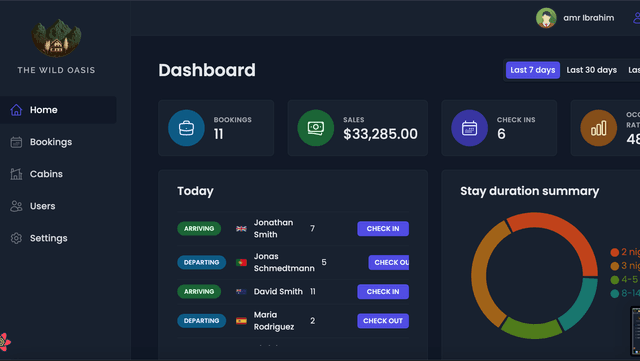Click the Departing tag for Maria Rodriguez
Viewport: 640px width, 361px height.
(x=202, y=321)
